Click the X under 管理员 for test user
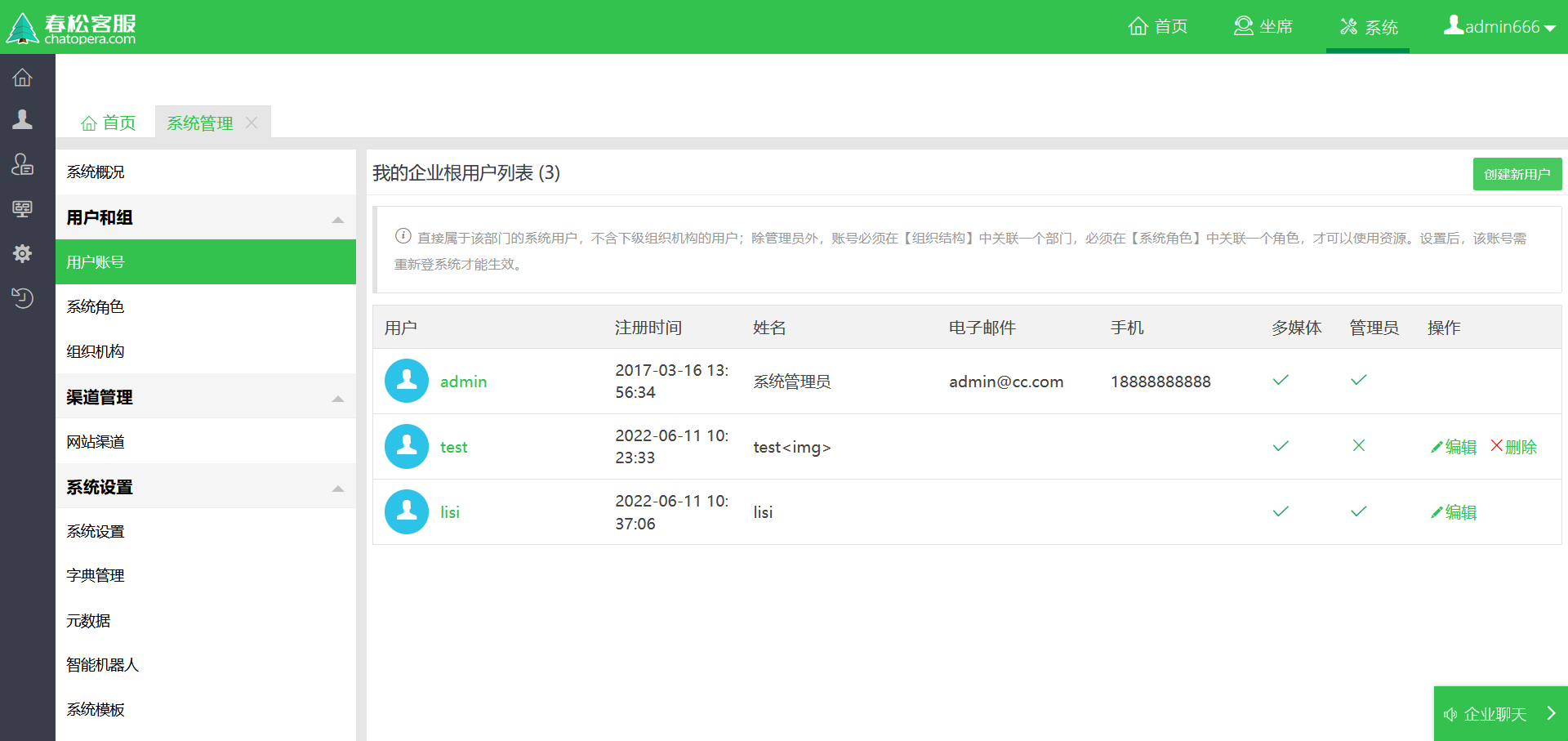Screen dimensions: 1568x741 pyautogui.click(x=1358, y=446)
